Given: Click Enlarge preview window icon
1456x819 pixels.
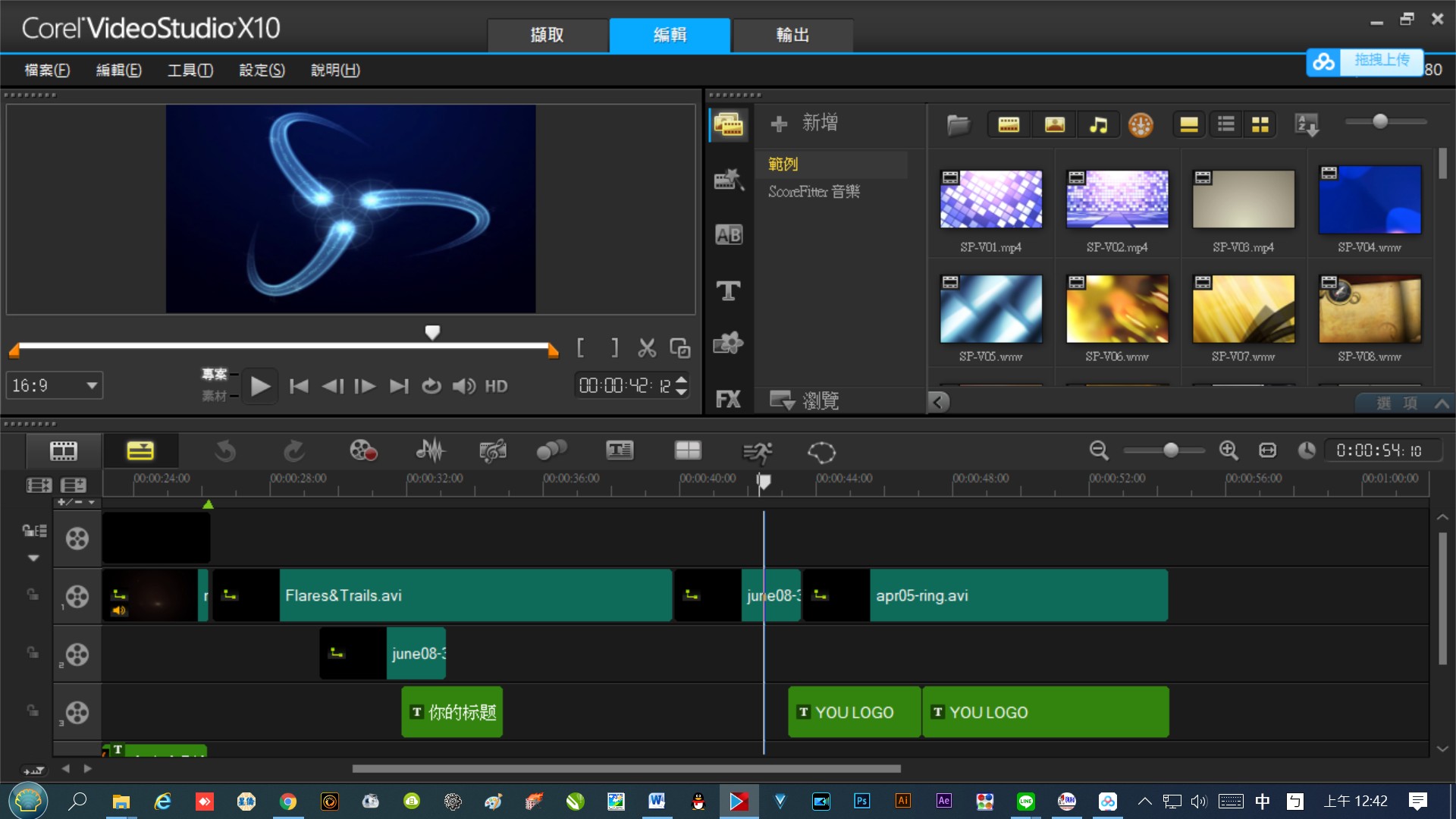Looking at the screenshot, I should (x=679, y=348).
